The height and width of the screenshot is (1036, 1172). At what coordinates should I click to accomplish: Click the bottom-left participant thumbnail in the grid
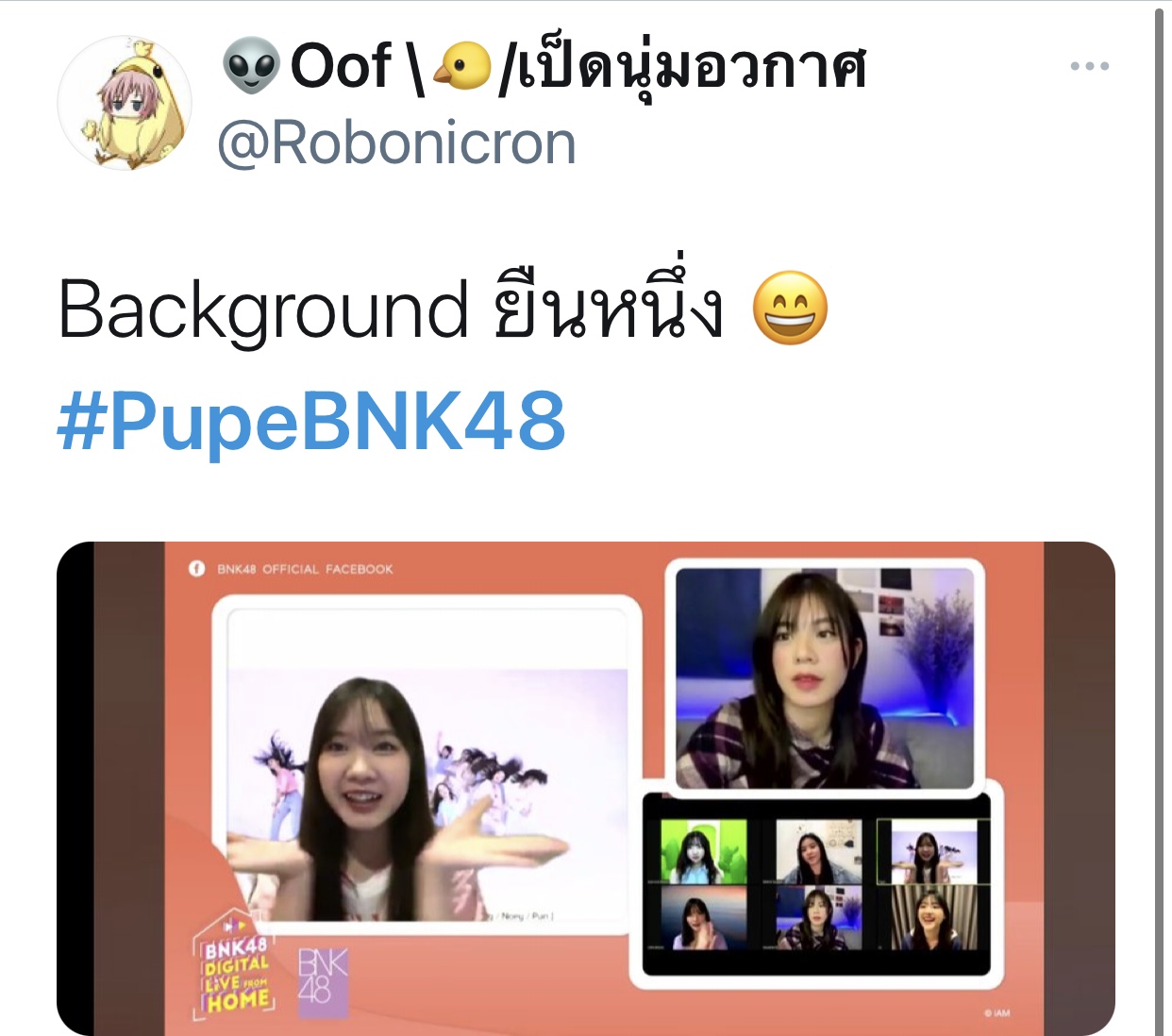703,918
